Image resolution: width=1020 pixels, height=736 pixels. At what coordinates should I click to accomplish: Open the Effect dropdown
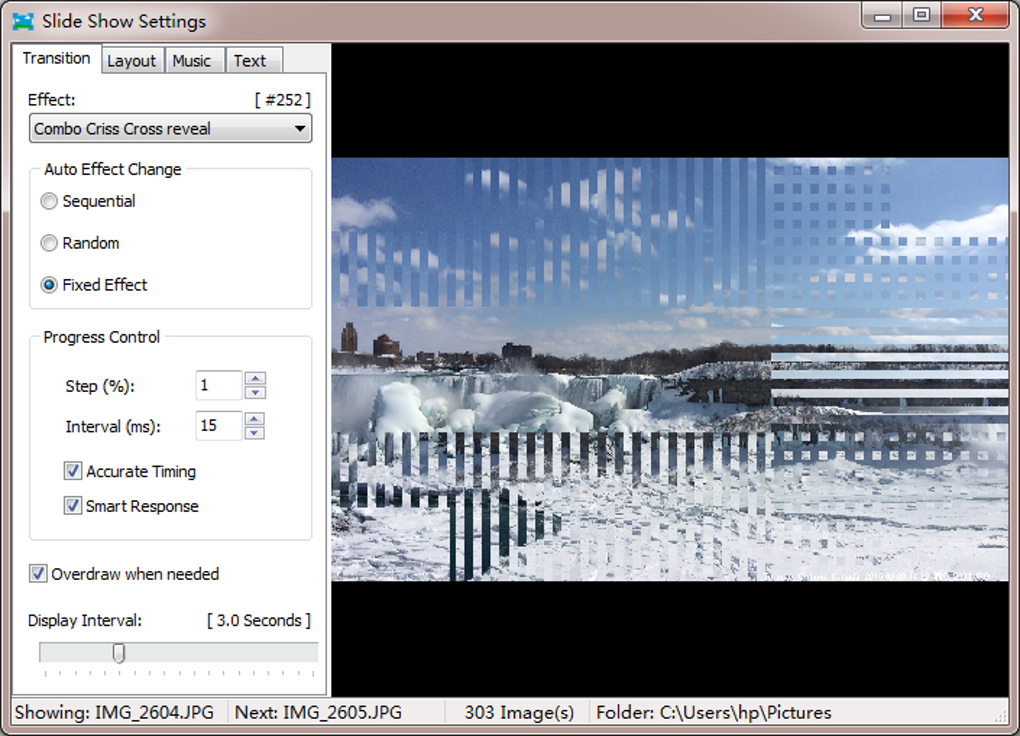coord(299,128)
